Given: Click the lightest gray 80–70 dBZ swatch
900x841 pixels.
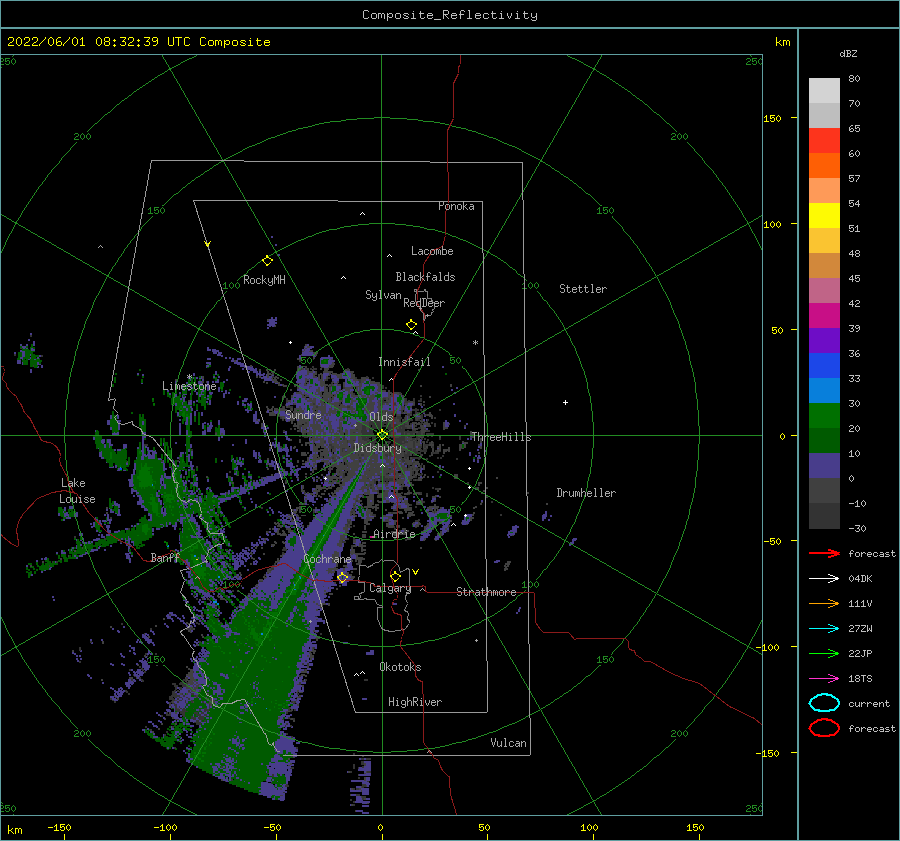Looking at the screenshot, I should [824, 91].
